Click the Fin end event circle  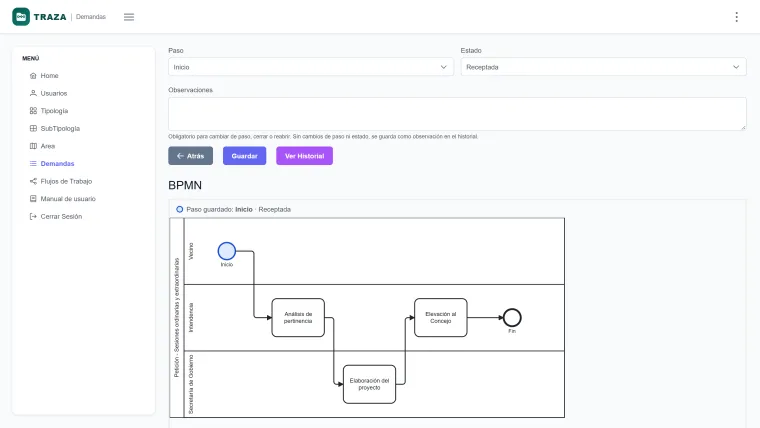pos(512,318)
